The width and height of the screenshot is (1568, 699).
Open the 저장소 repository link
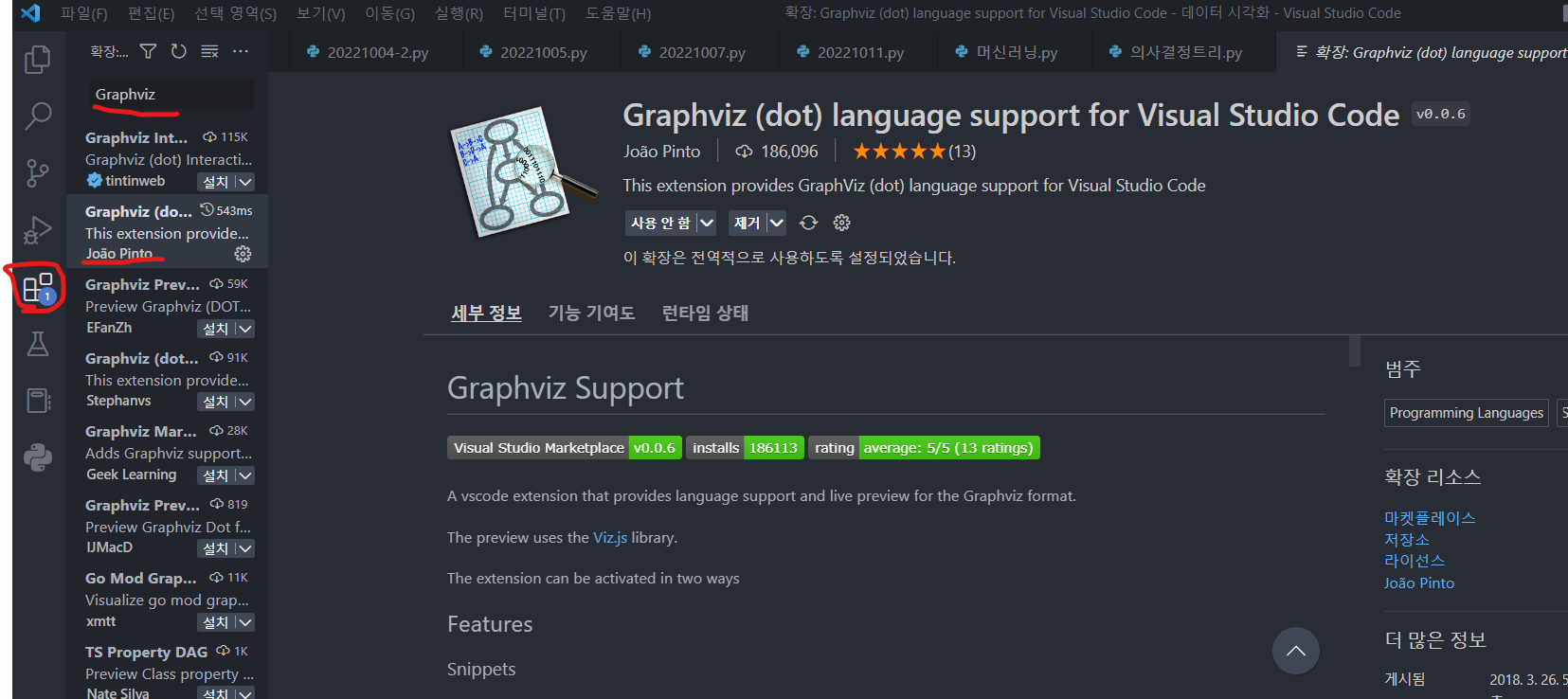pyautogui.click(x=1406, y=540)
